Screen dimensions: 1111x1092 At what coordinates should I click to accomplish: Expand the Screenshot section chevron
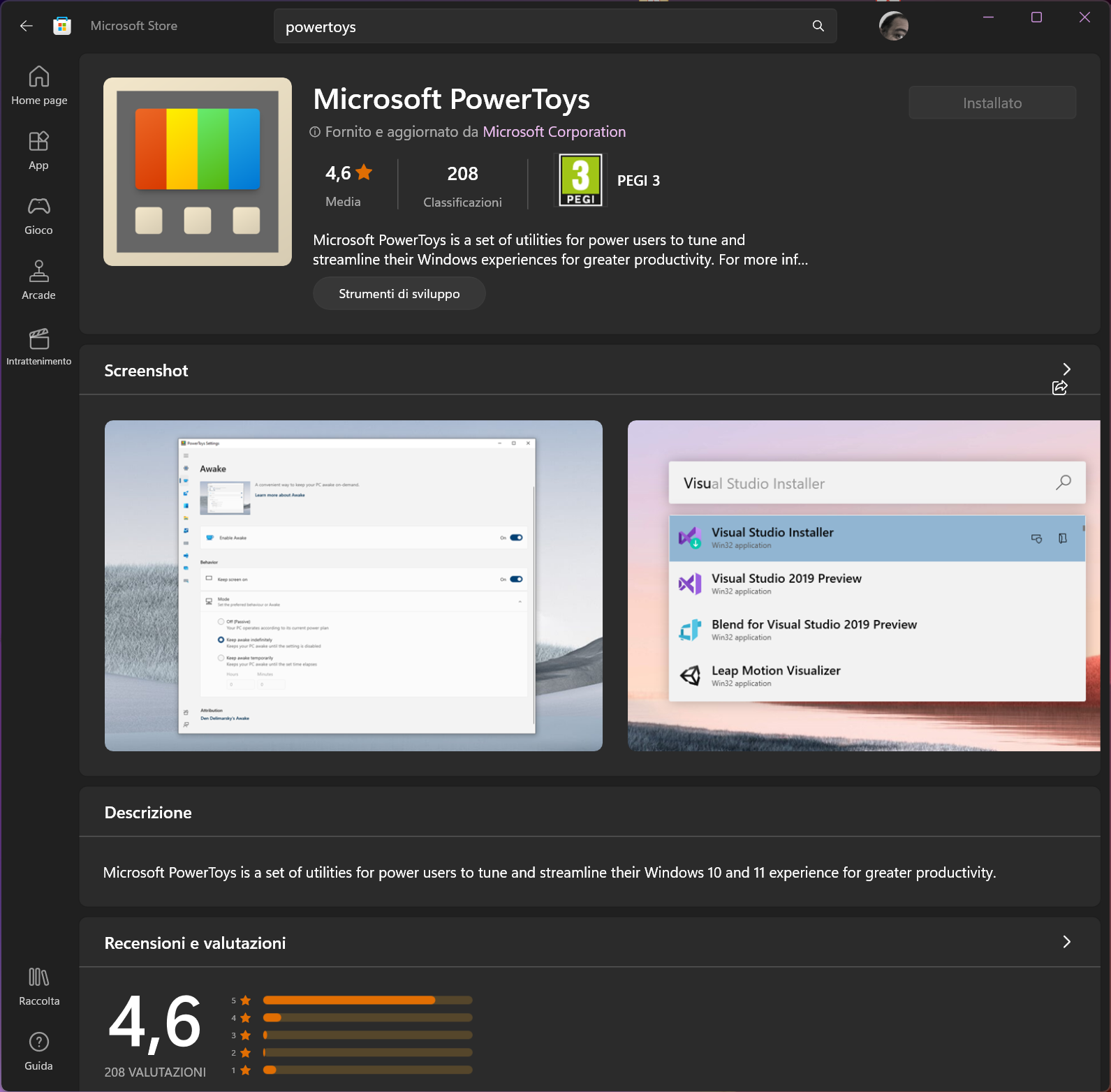tap(1066, 369)
